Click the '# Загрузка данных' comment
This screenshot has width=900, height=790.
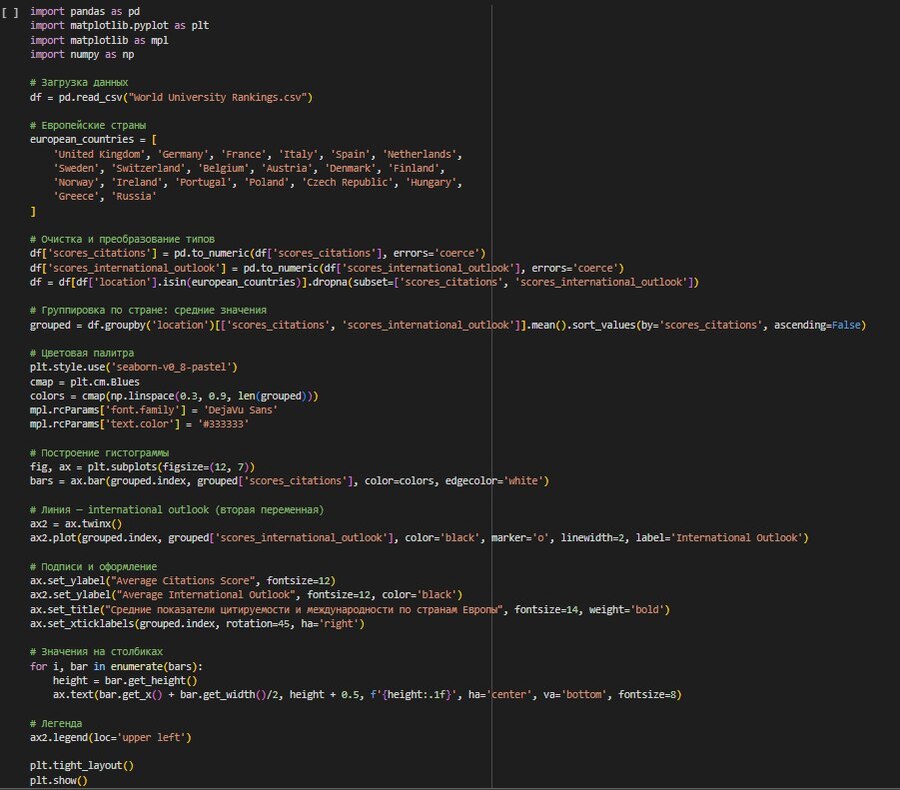click(79, 83)
